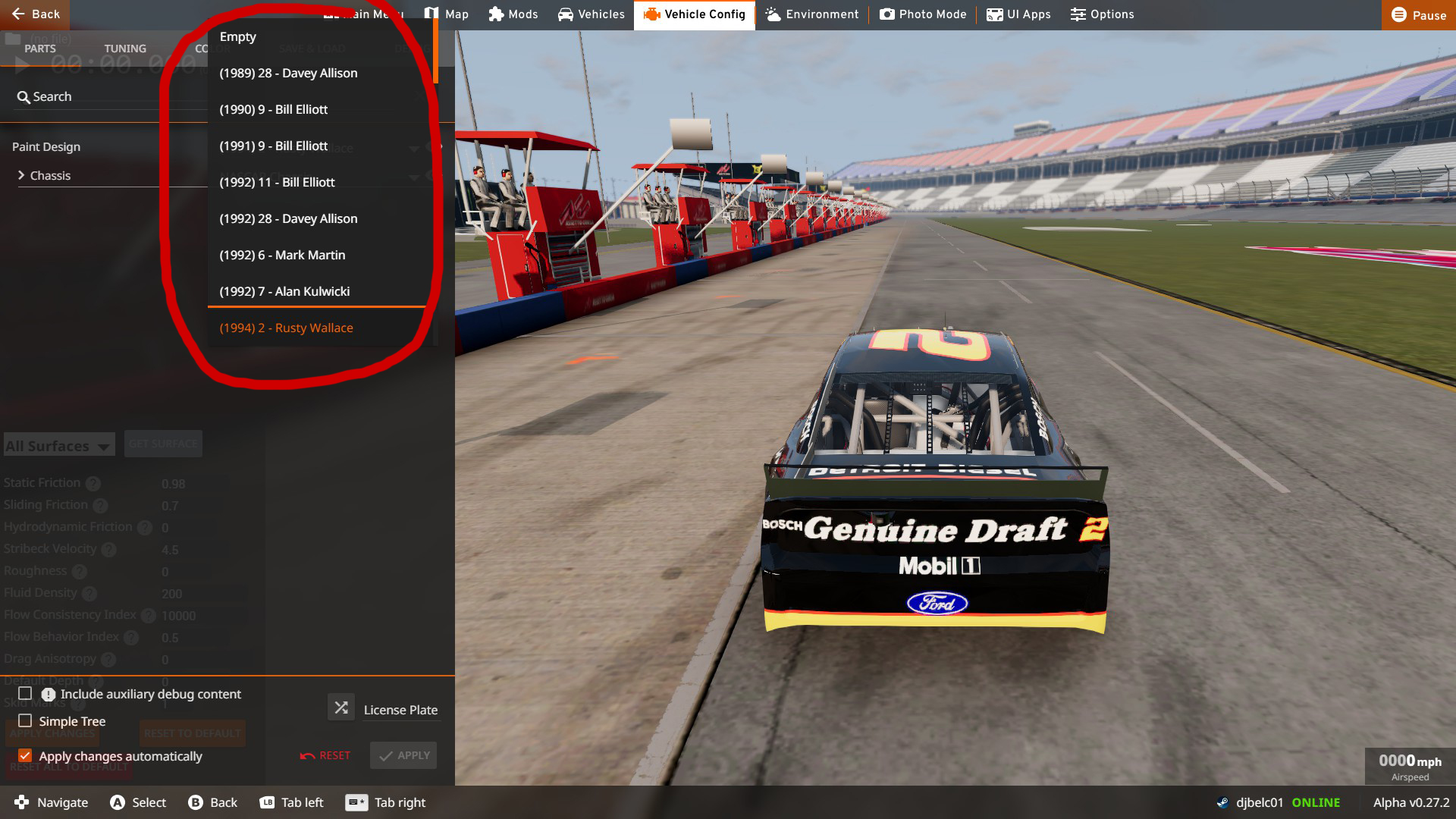Switch to the TUNING tab
The height and width of the screenshot is (819, 1456).
click(x=125, y=49)
